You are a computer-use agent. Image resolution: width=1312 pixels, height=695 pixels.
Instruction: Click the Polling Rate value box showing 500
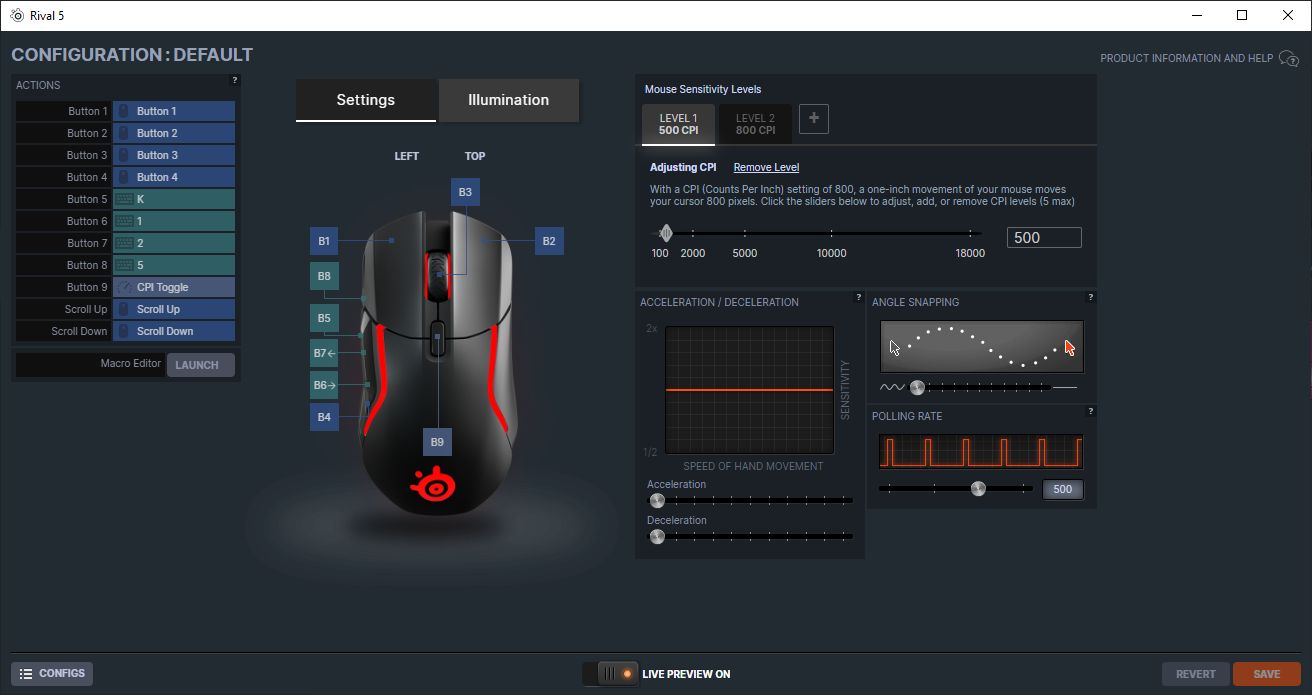pos(1063,490)
